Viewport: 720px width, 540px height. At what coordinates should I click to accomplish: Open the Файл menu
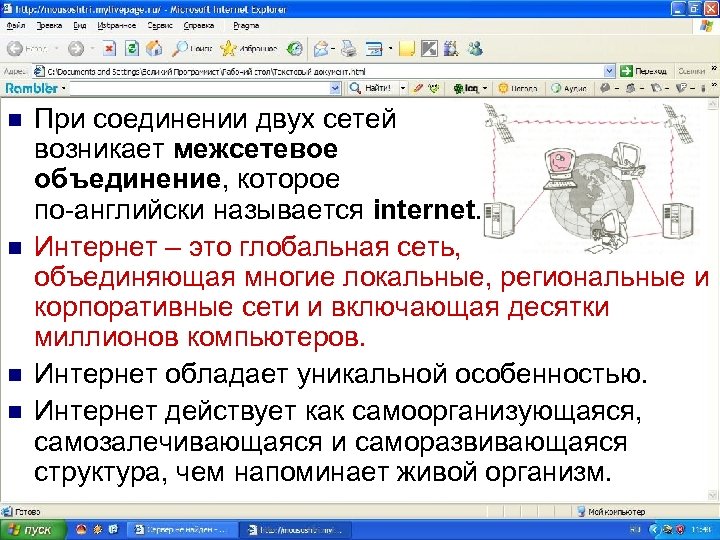(x=16, y=25)
